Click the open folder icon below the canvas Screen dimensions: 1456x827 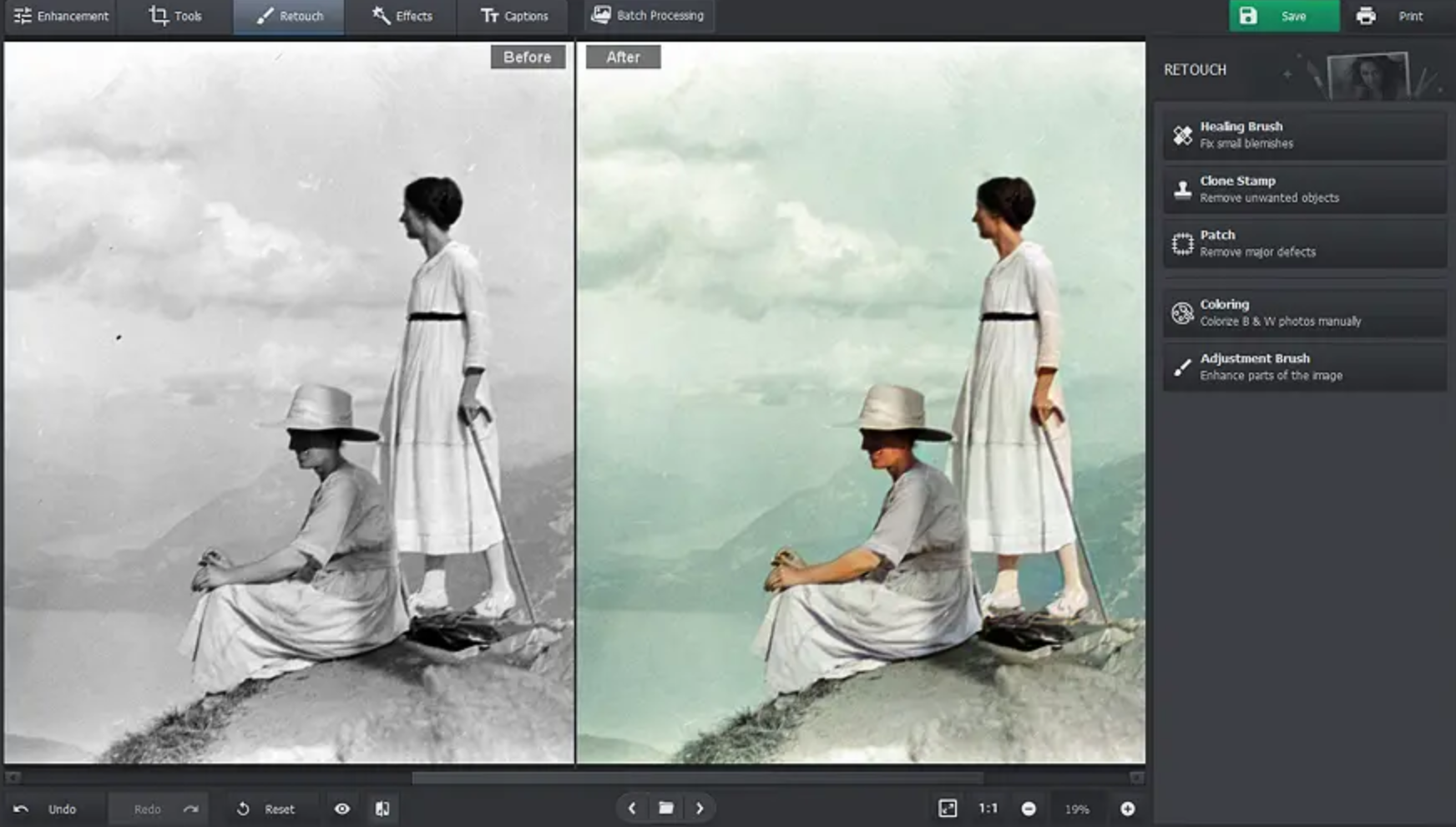665,808
